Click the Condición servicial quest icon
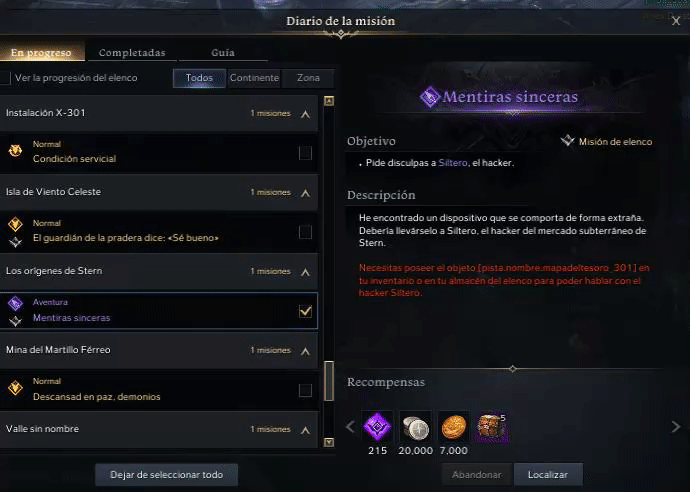 15,151
